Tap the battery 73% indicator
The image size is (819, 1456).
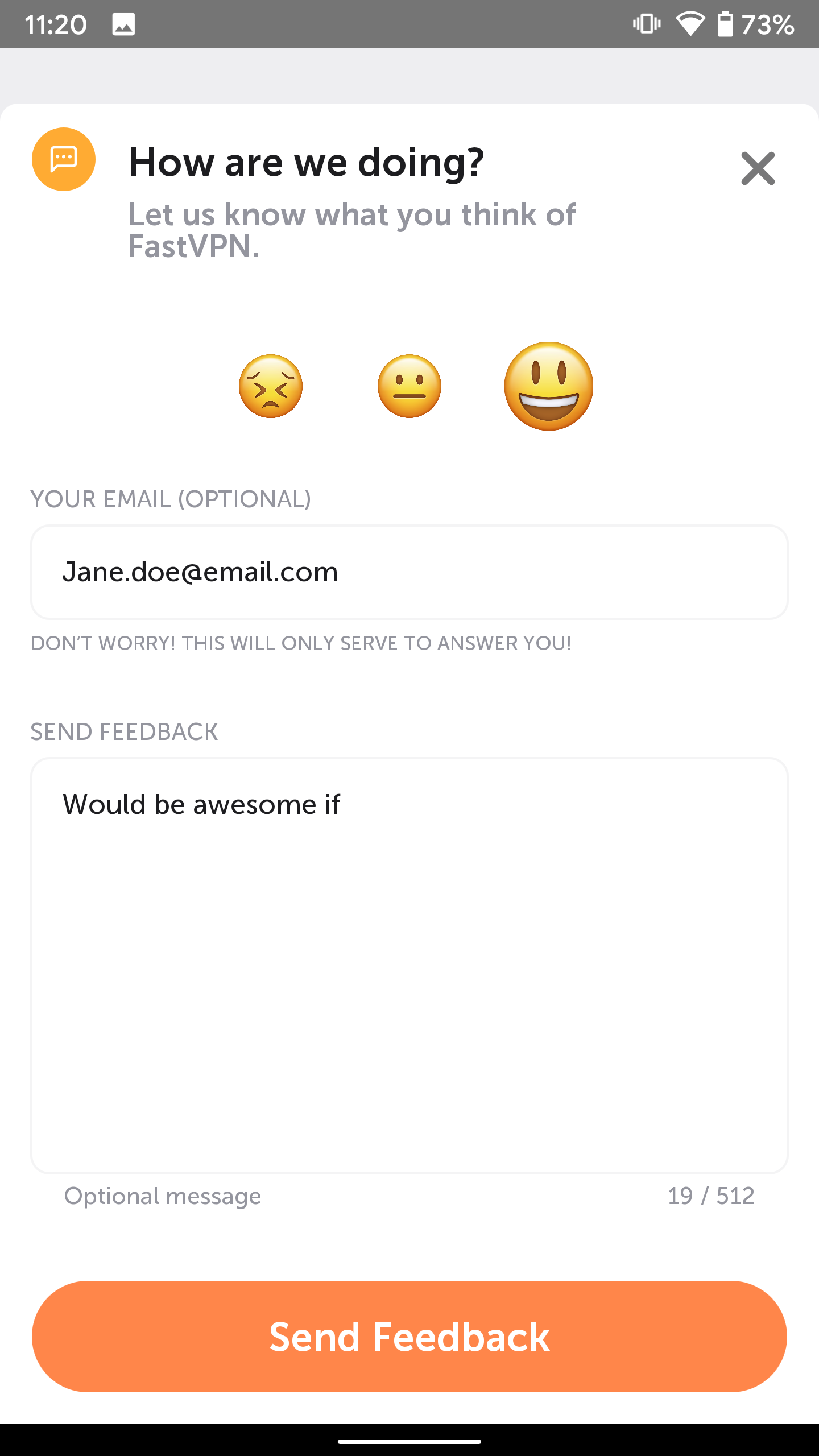[x=755, y=24]
